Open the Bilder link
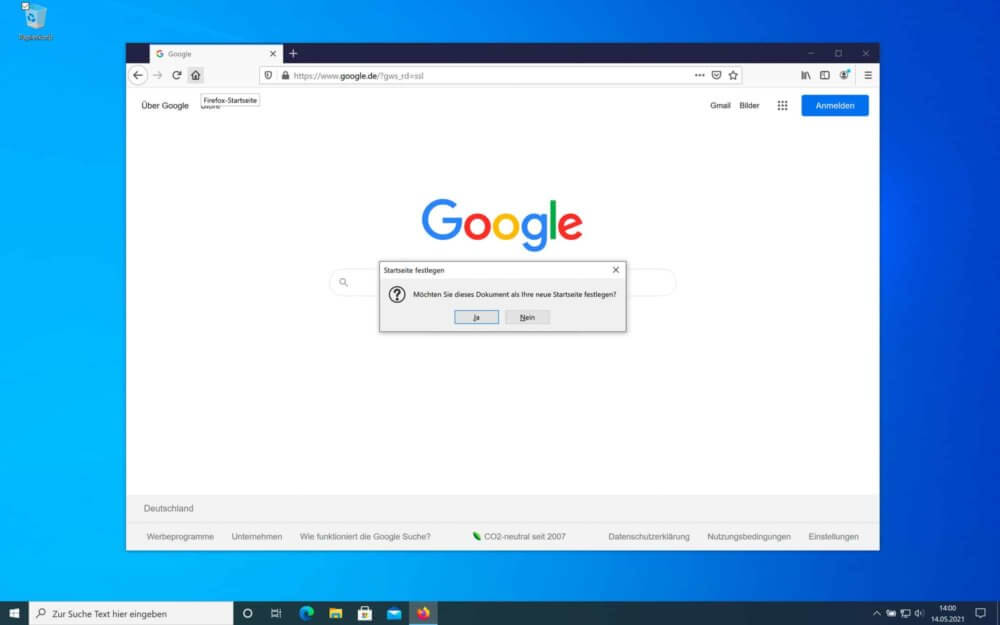This screenshot has width=1000, height=625. (x=749, y=105)
